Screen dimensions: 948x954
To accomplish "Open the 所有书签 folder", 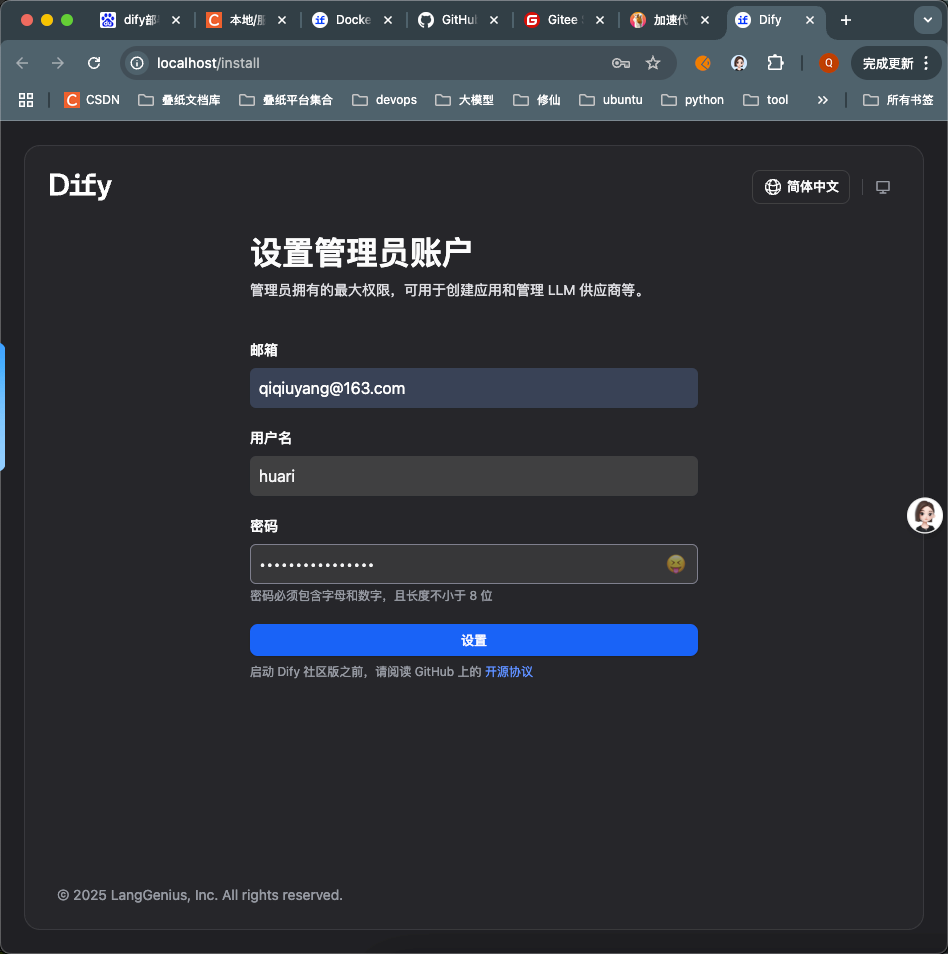I will pyautogui.click(x=898, y=100).
